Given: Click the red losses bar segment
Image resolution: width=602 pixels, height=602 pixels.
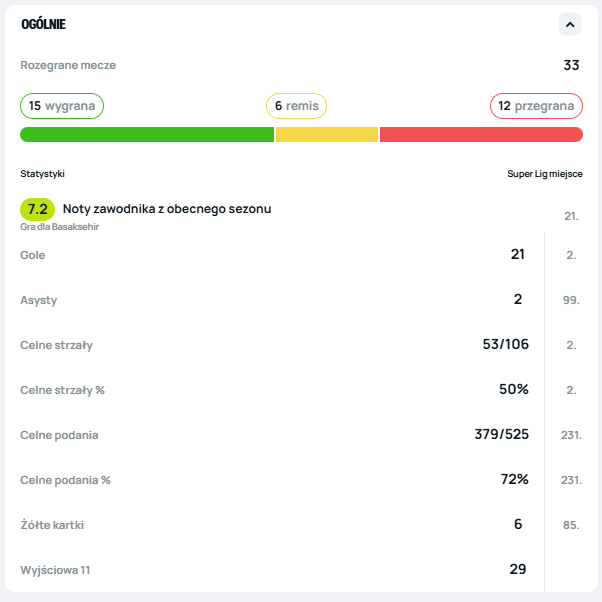Looking at the screenshot, I should click(x=481, y=134).
